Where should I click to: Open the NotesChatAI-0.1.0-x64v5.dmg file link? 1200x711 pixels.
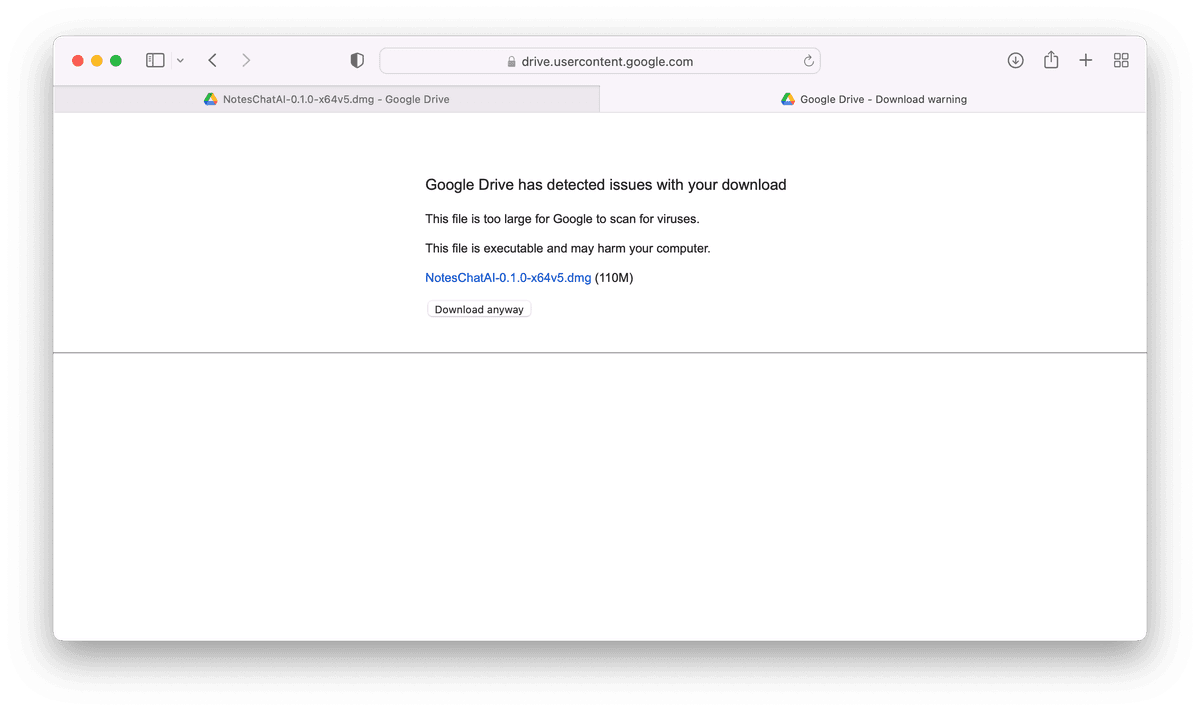(x=508, y=278)
